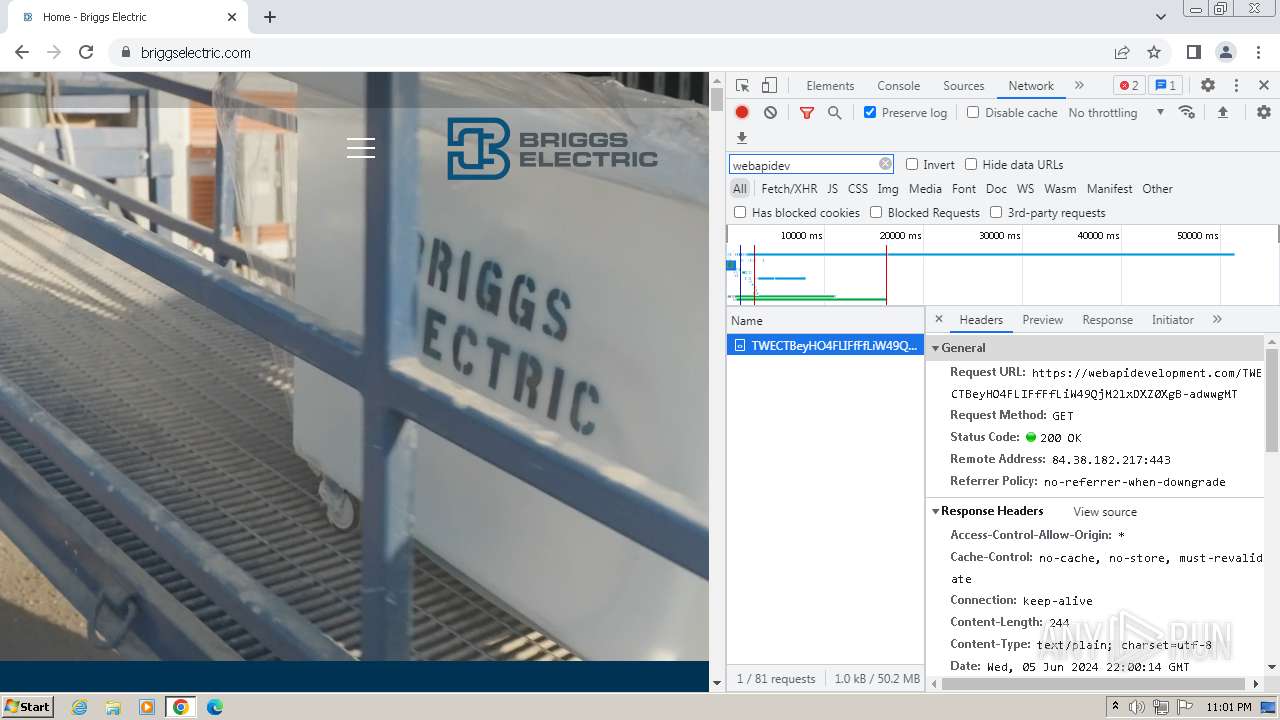The width and height of the screenshot is (1280, 720).
Task: Click the red record network log button
Action: click(x=742, y=113)
